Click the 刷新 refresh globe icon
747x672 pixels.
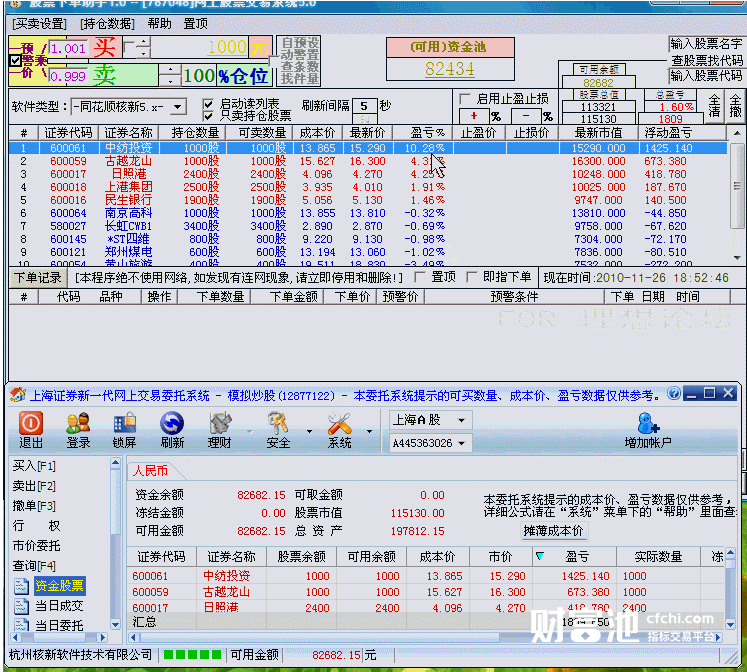pyautogui.click(x=172, y=423)
